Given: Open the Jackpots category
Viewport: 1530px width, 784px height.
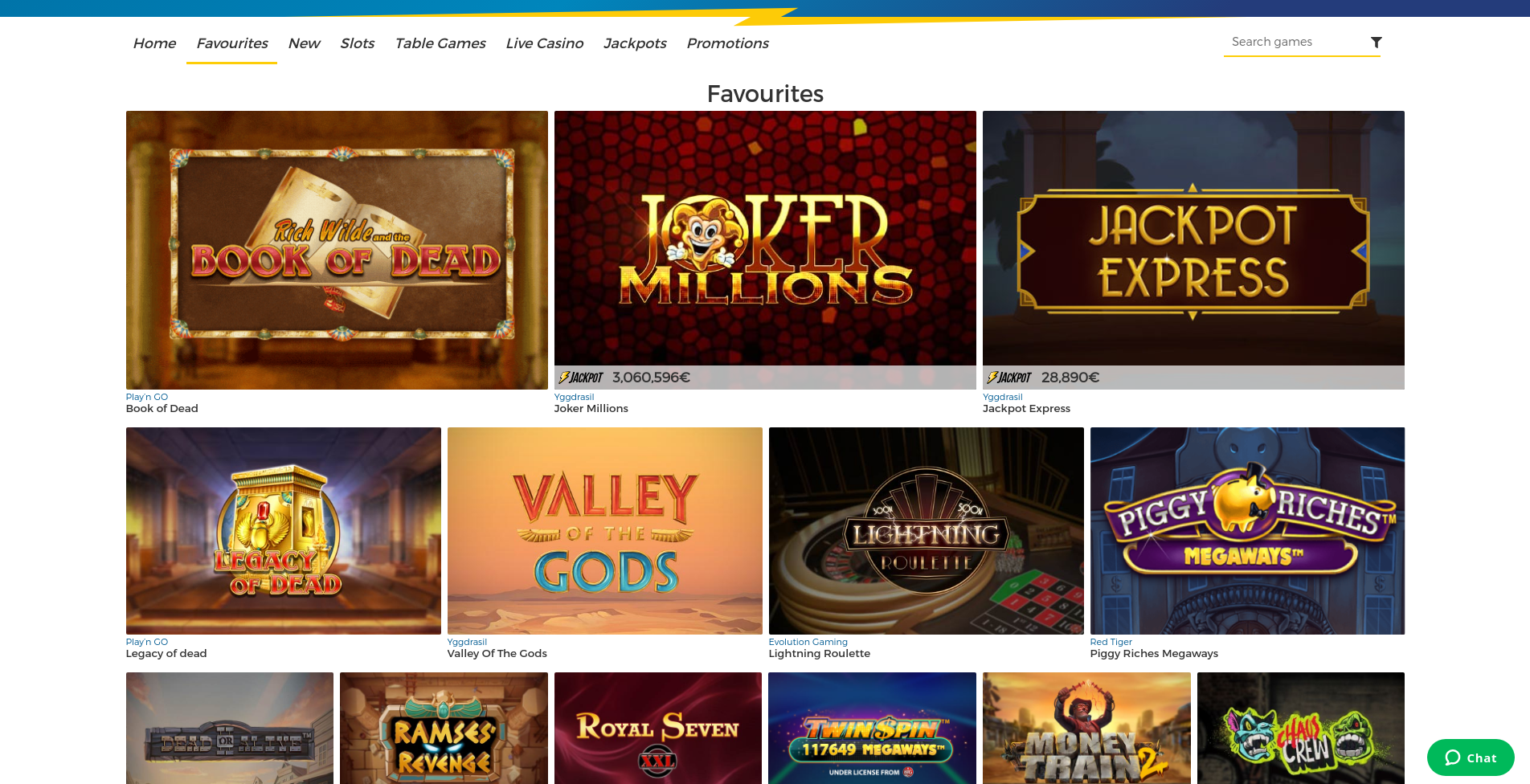Looking at the screenshot, I should [x=635, y=43].
